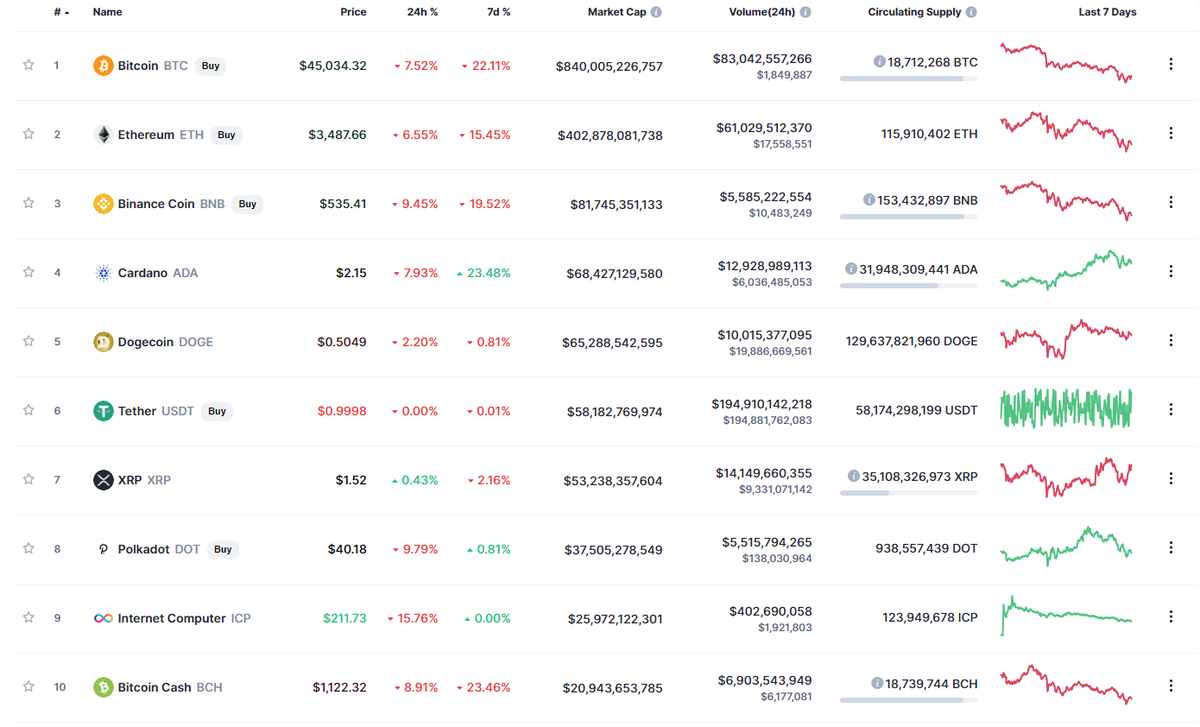Click the Buy button next to Polkadot
This screenshot has width=1200, height=727.
point(223,549)
